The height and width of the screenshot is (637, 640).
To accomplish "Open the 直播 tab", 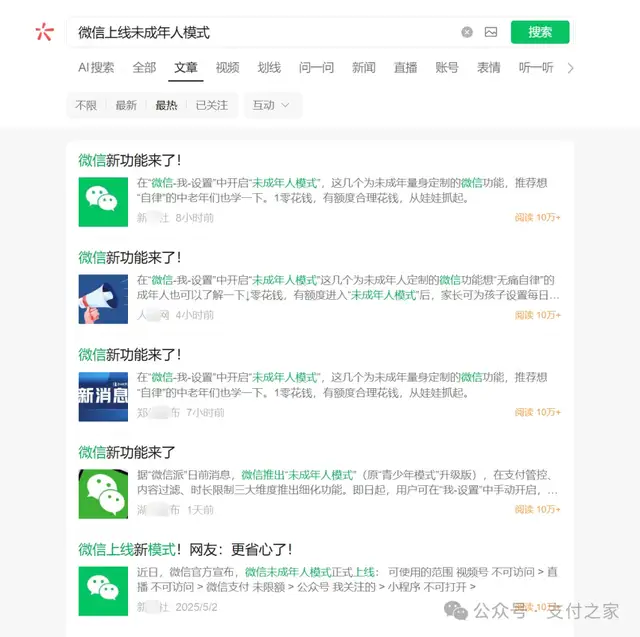I will pos(405,67).
